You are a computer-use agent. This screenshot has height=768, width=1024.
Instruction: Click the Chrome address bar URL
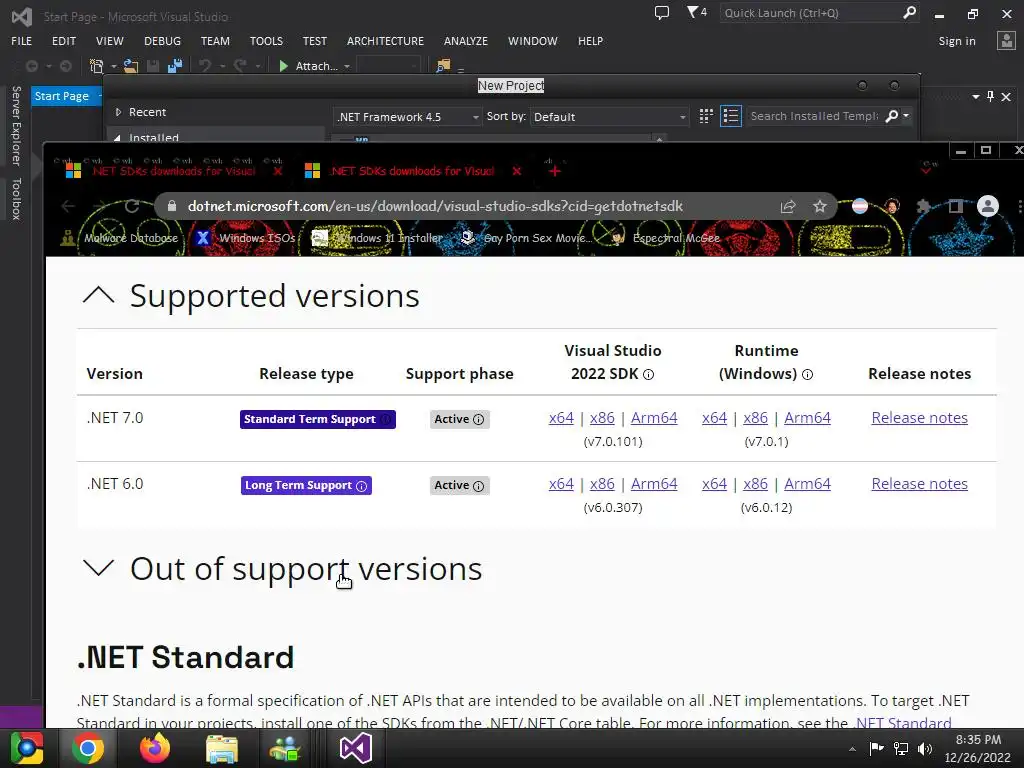435,206
